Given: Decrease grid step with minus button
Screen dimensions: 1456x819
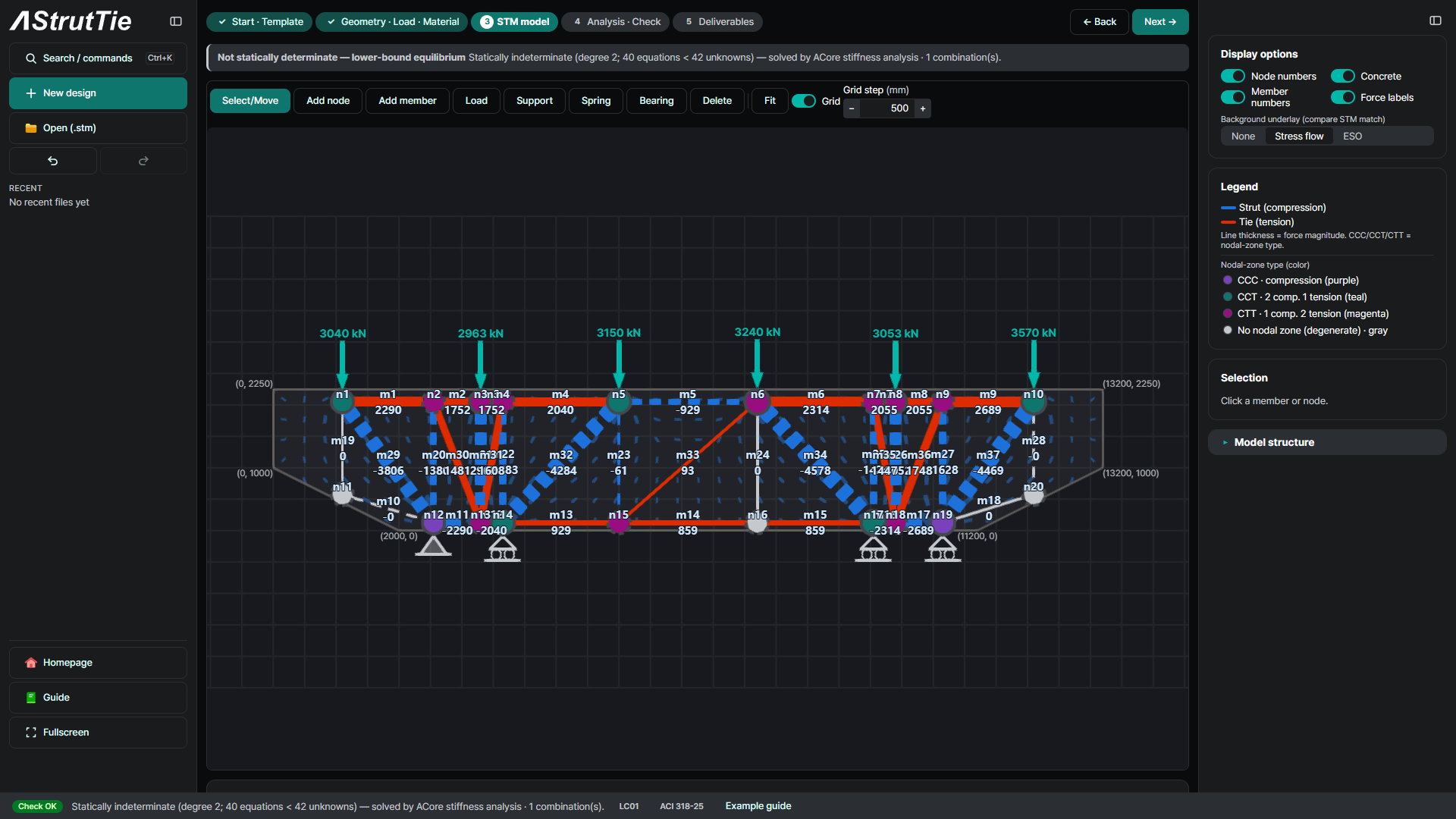Looking at the screenshot, I should [x=852, y=108].
